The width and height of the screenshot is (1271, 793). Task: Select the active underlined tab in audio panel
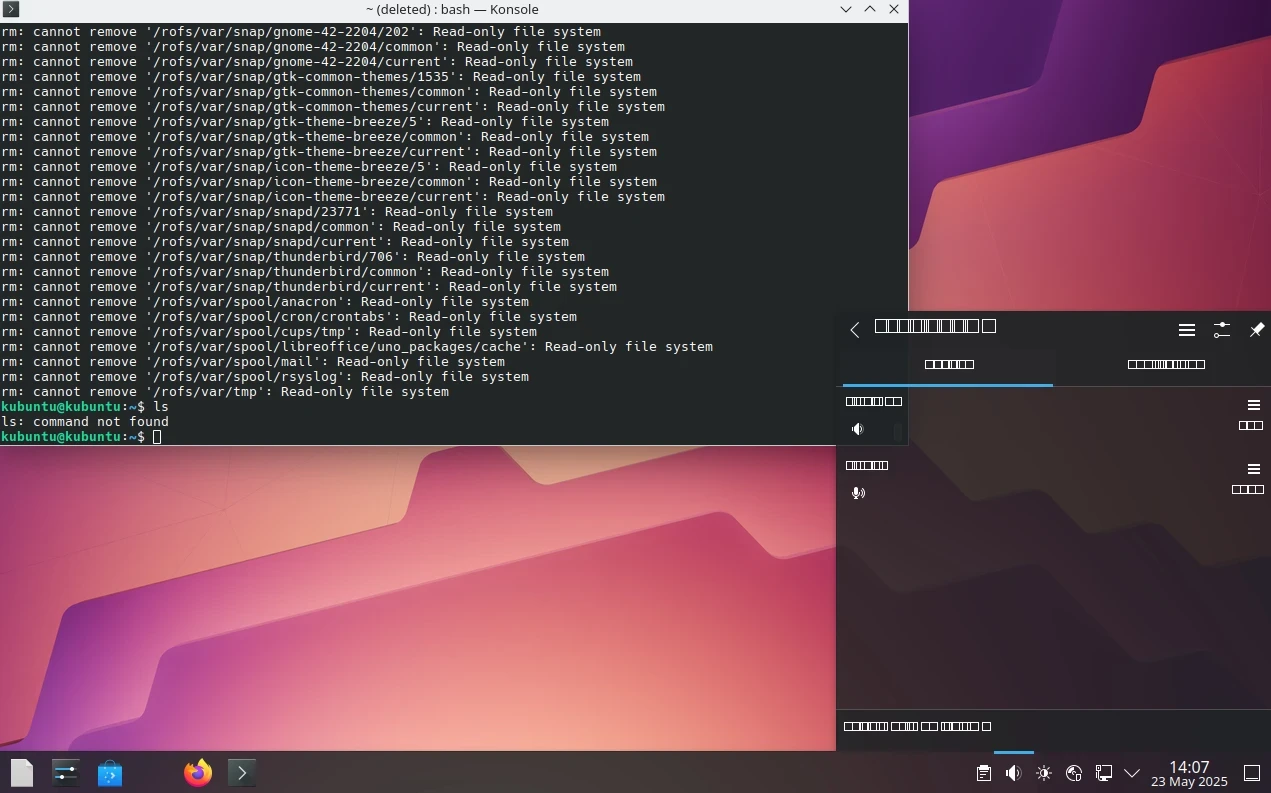pos(948,365)
